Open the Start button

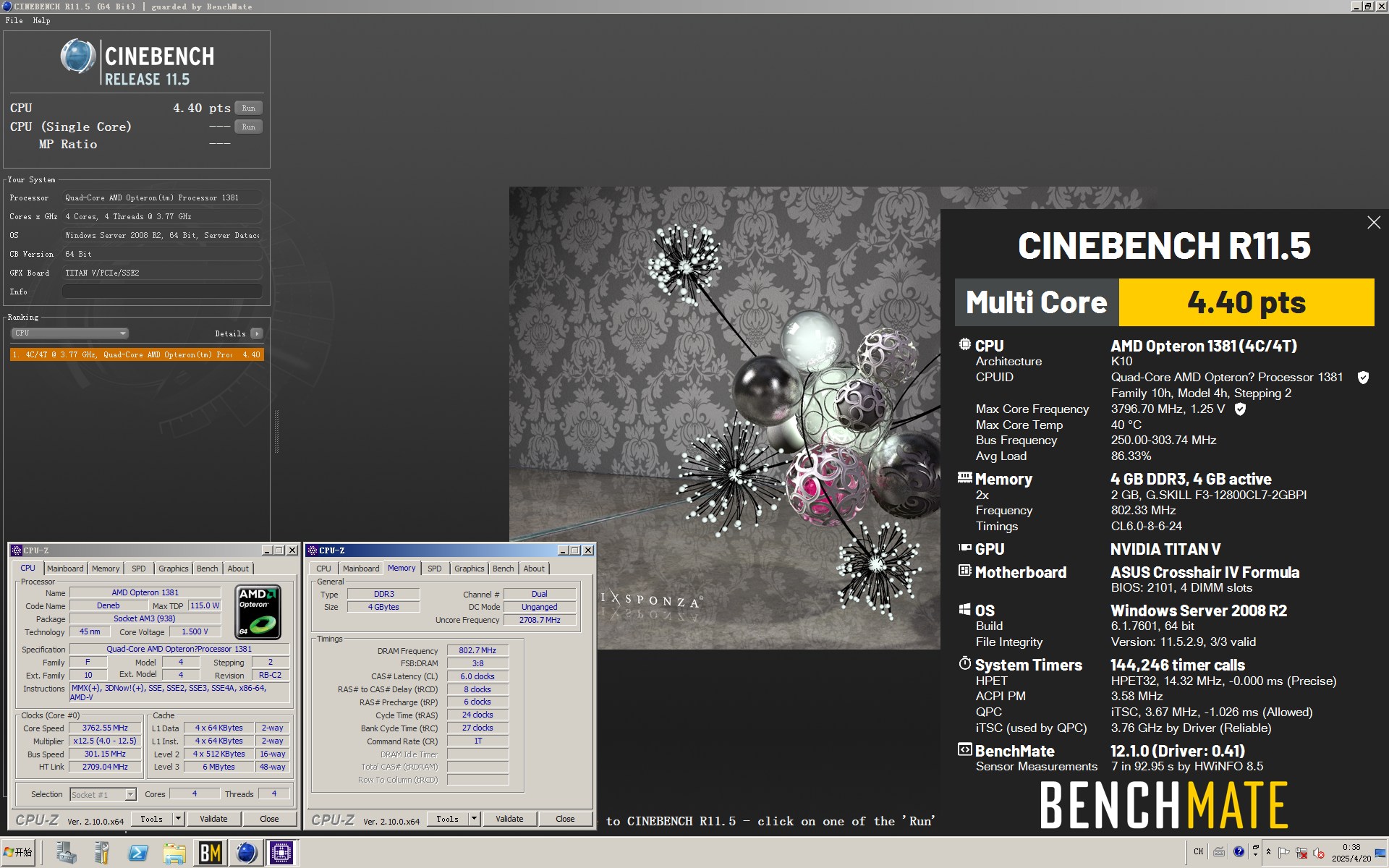click(18, 853)
